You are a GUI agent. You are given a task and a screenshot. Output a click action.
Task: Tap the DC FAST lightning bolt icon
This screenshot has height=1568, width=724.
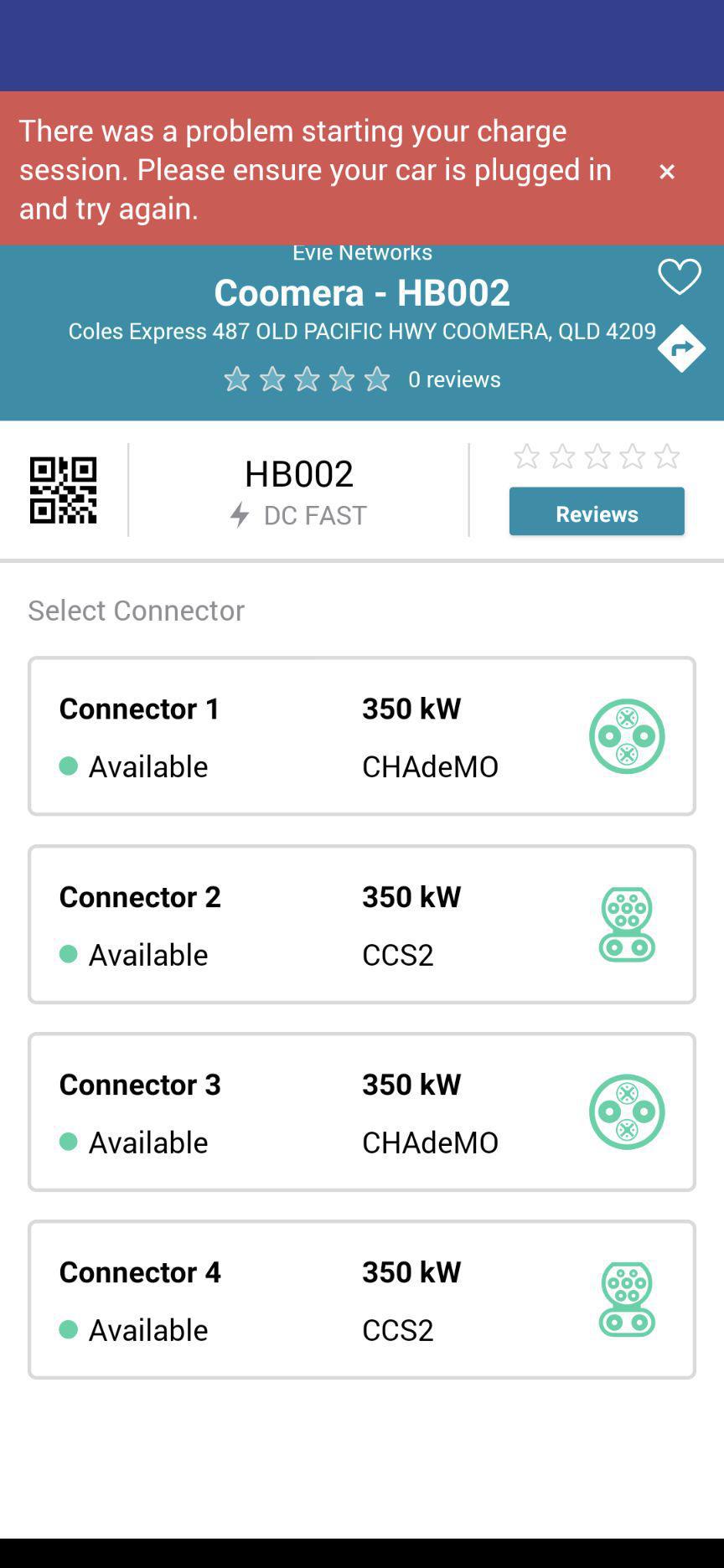point(240,514)
